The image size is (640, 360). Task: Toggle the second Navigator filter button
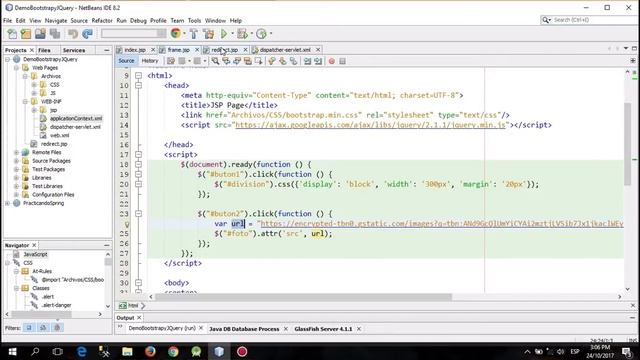coord(43,327)
